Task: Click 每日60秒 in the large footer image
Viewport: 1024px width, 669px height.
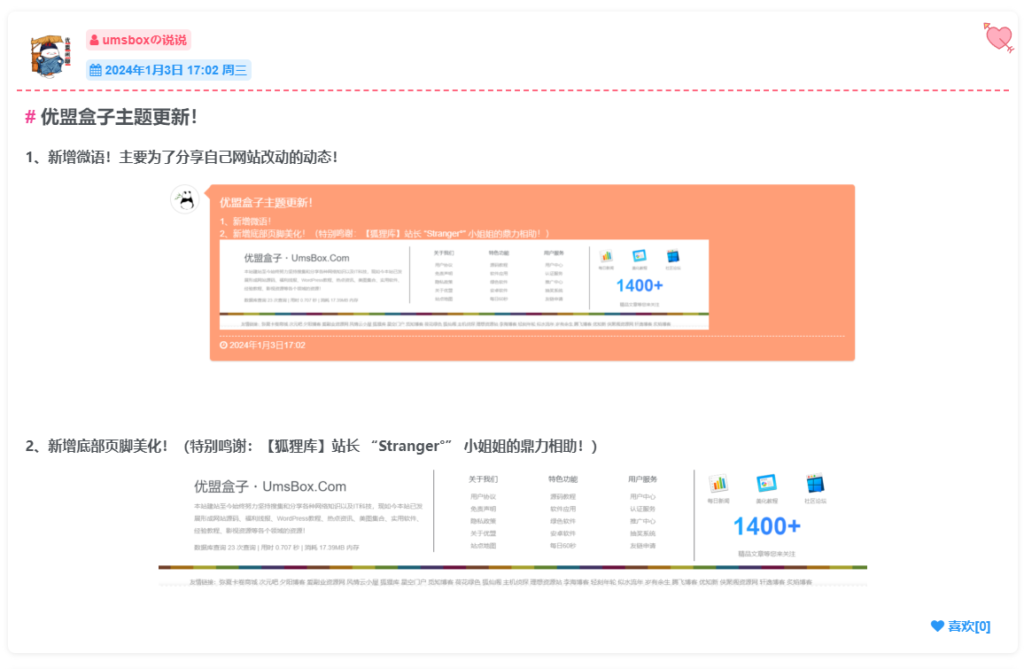Action: click(562, 546)
